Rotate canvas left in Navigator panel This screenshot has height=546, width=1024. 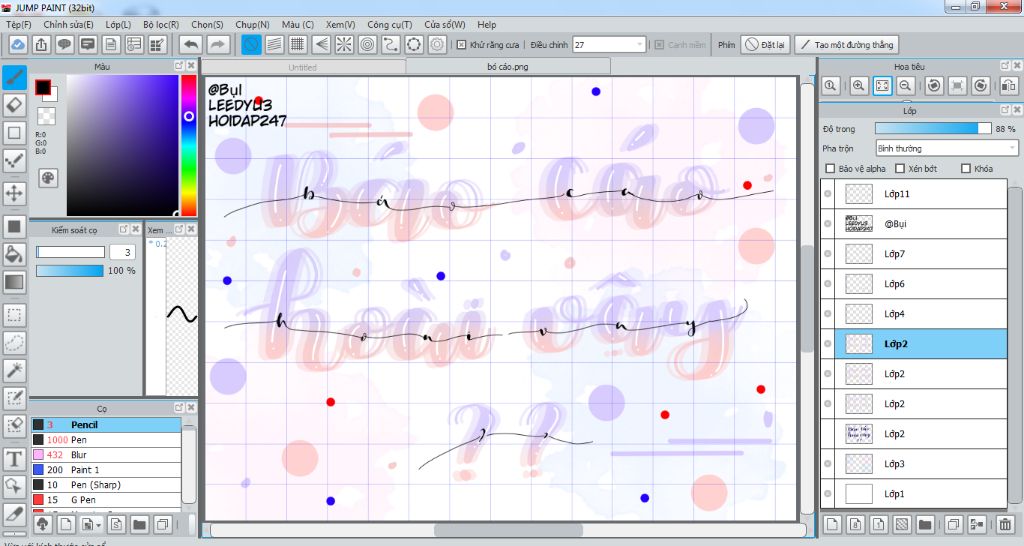coord(934,86)
